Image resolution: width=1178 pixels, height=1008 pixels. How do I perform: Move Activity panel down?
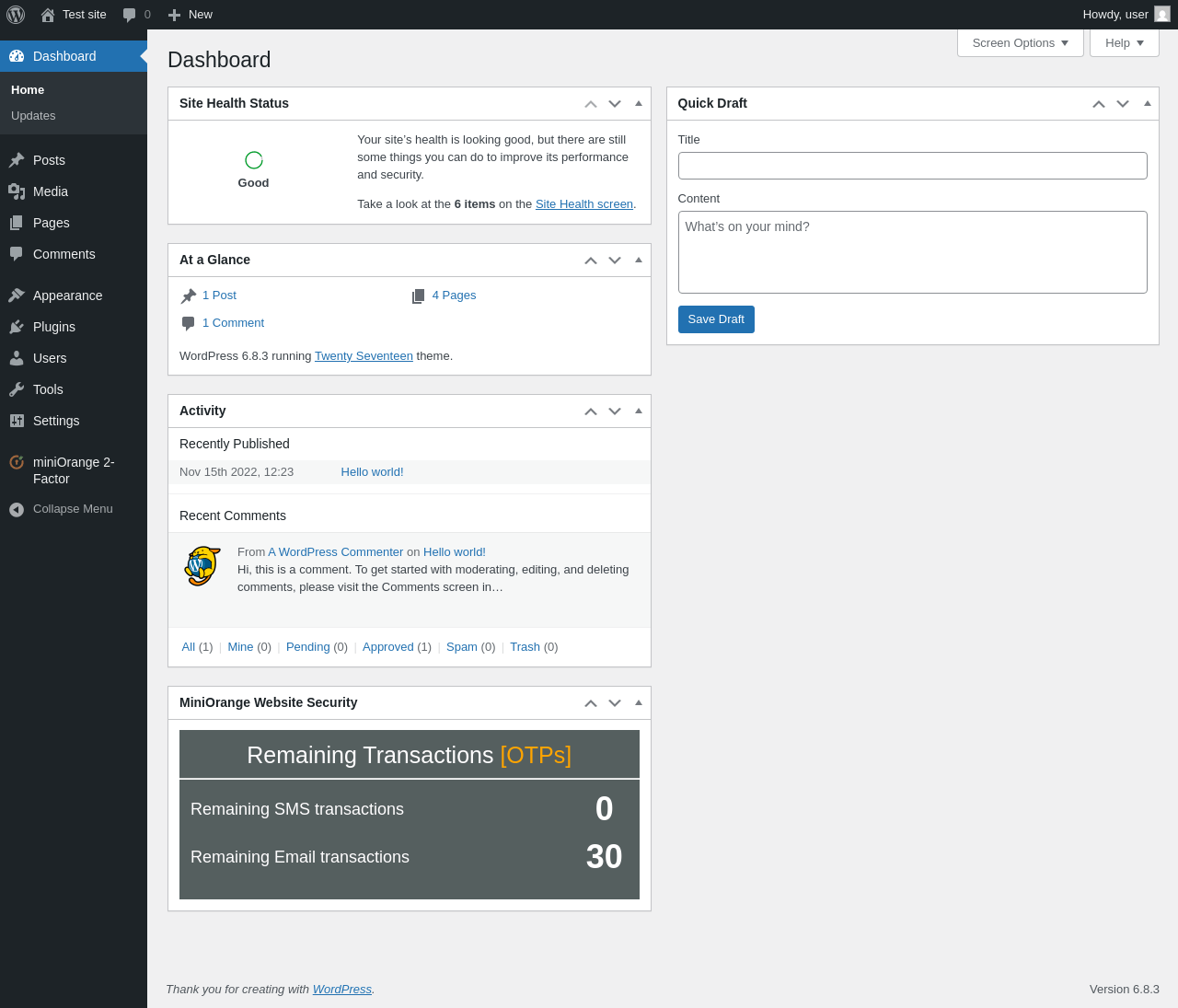point(615,411)
